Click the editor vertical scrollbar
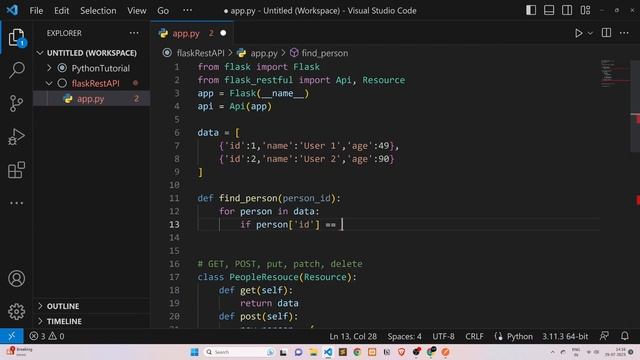This screenshot has height=360, width=640. (635, 106)
